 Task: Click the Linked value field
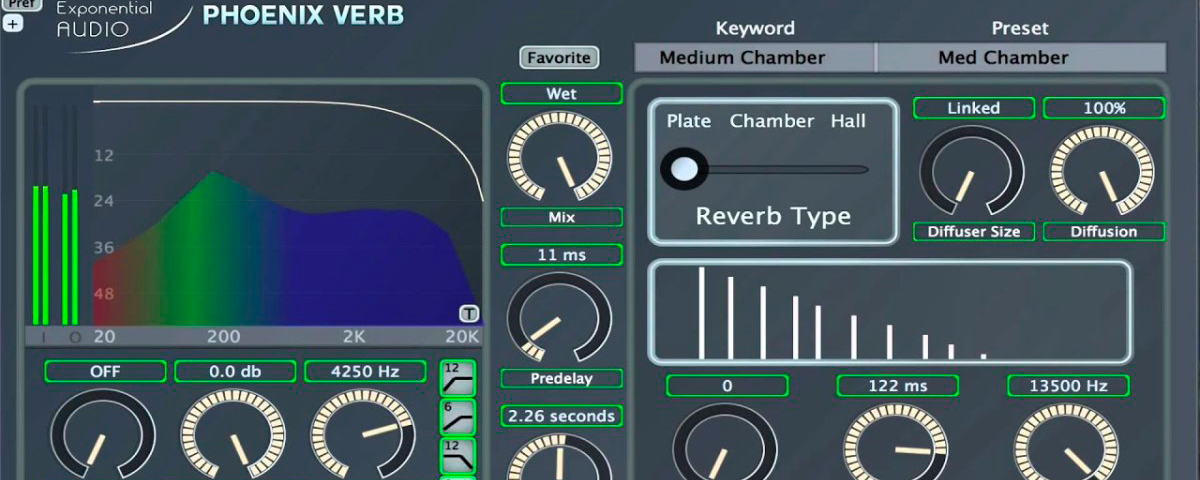pyautogui.click(x=974, y=108)
